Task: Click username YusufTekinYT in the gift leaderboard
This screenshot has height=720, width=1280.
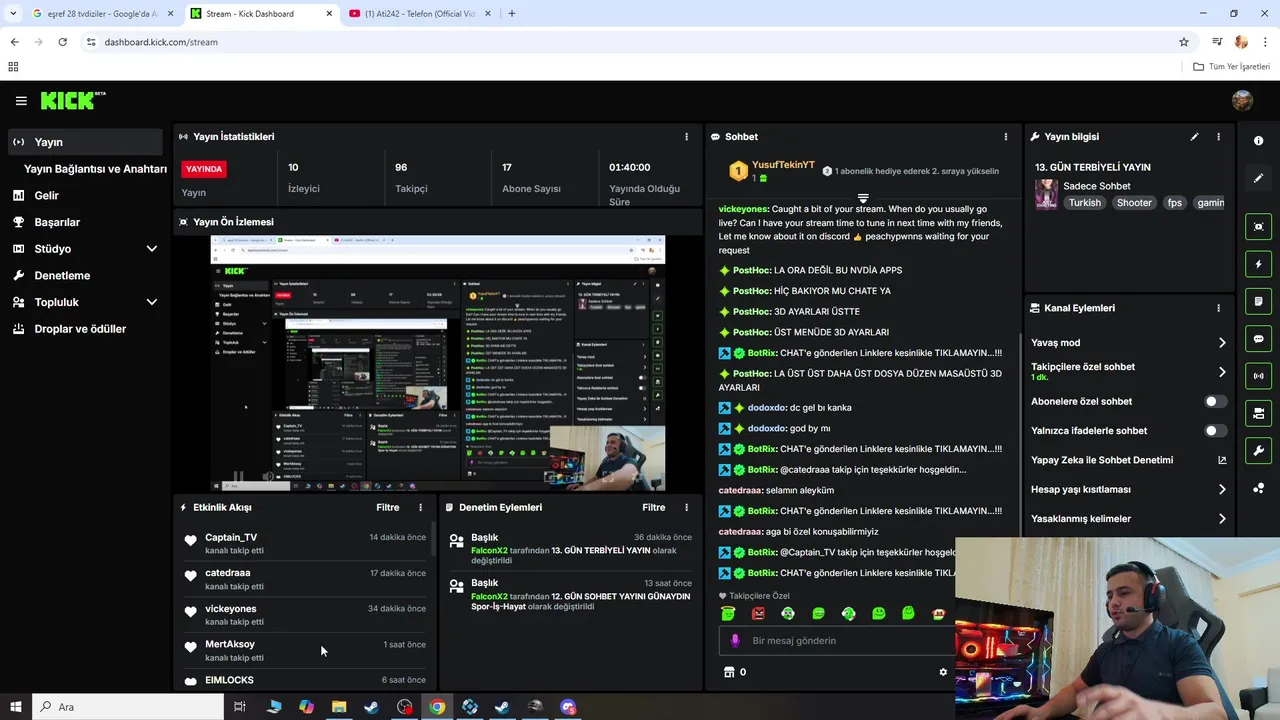Action: click(x=784, y=165)
